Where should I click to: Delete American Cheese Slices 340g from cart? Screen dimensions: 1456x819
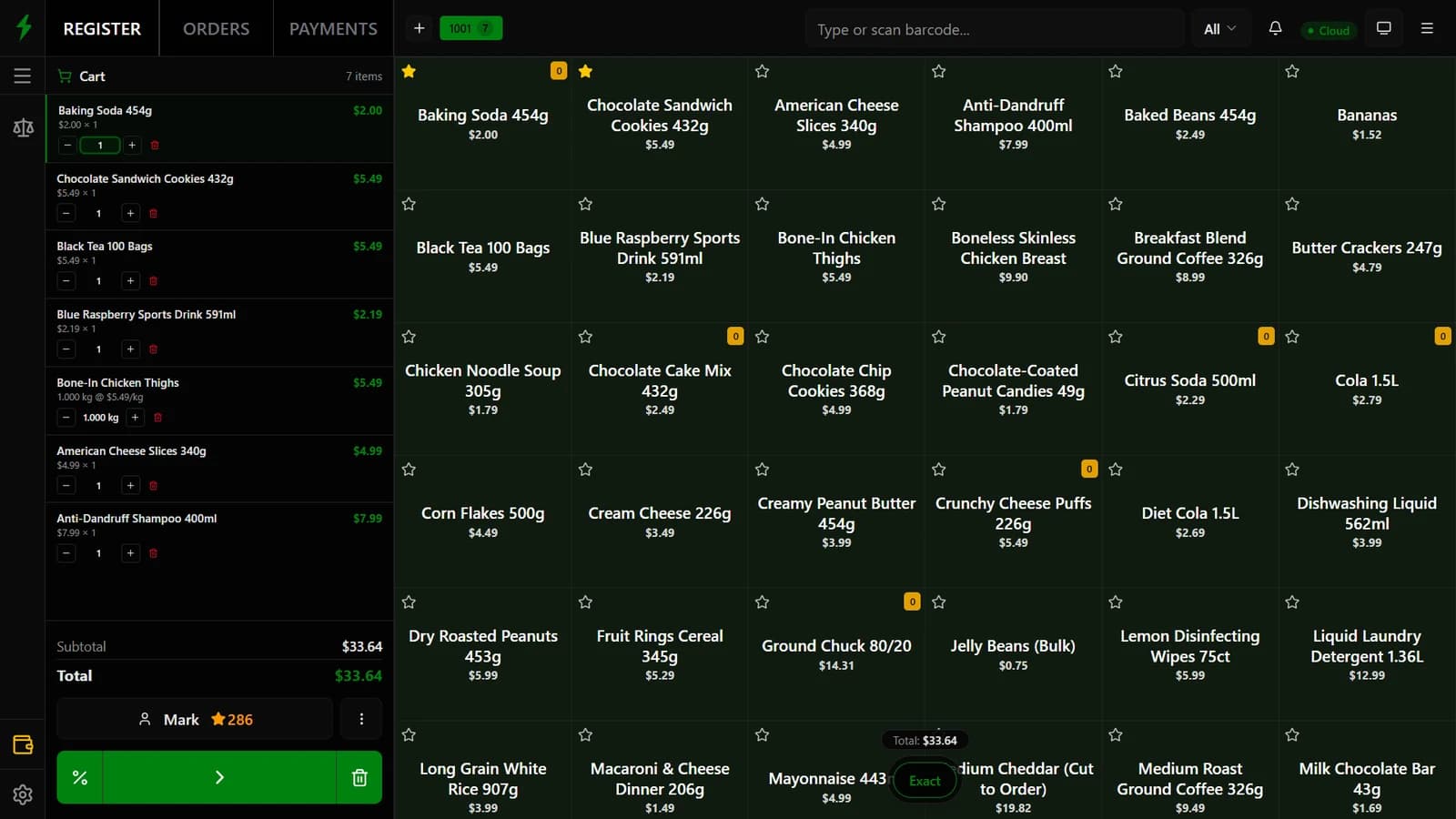click(153, 486)
